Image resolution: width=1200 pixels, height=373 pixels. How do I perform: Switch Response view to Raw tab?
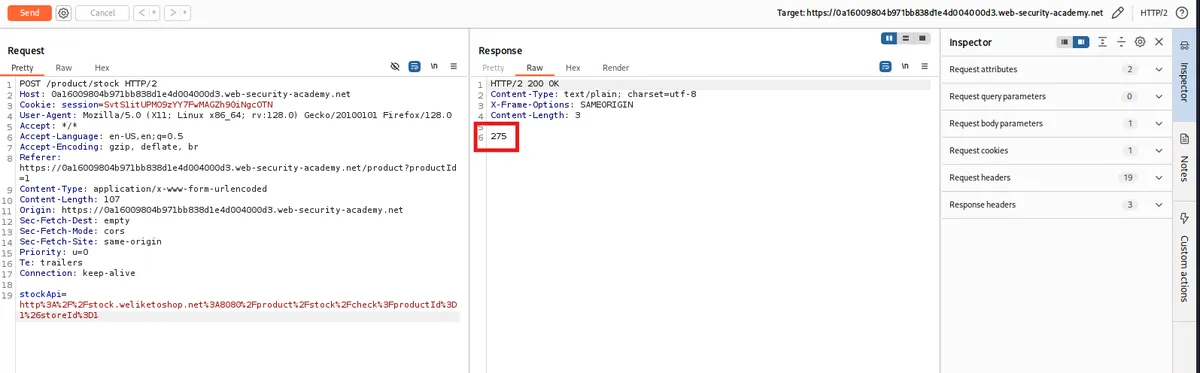pyautogui.click(x=534, y=67)
